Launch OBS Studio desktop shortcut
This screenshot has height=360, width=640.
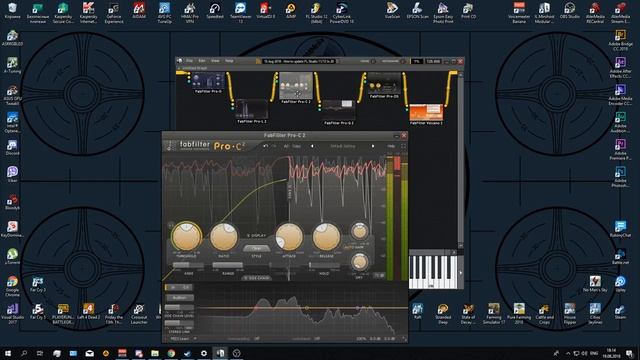(569, 11)
